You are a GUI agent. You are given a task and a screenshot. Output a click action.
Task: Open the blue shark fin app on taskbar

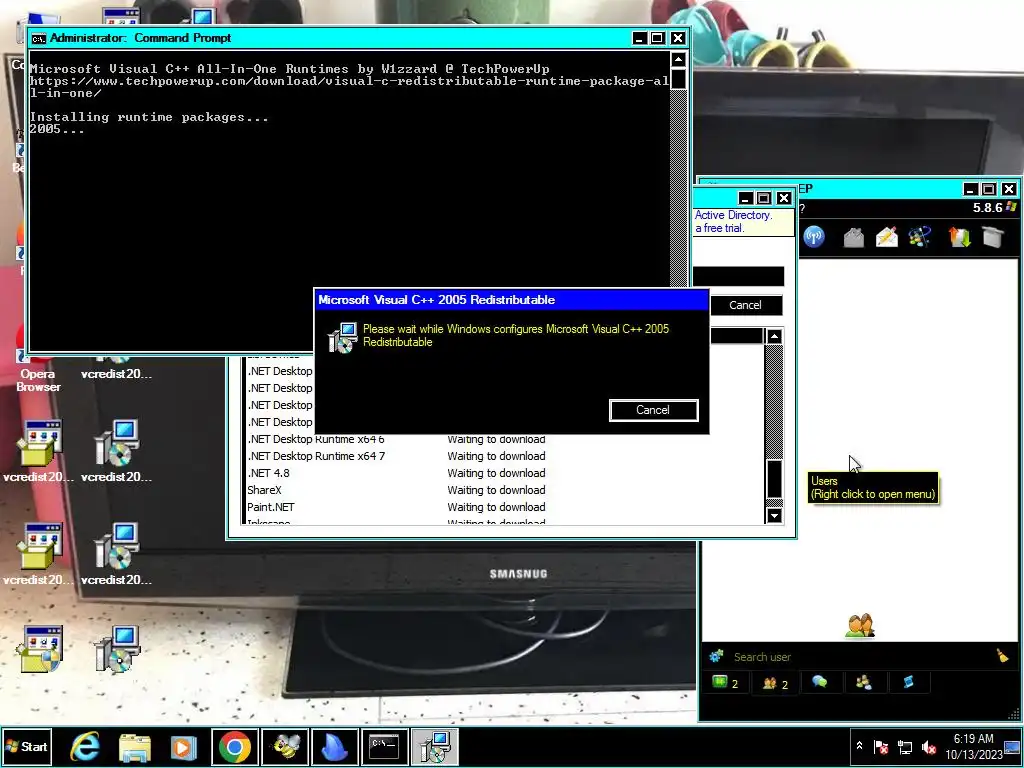pos(335,747)
